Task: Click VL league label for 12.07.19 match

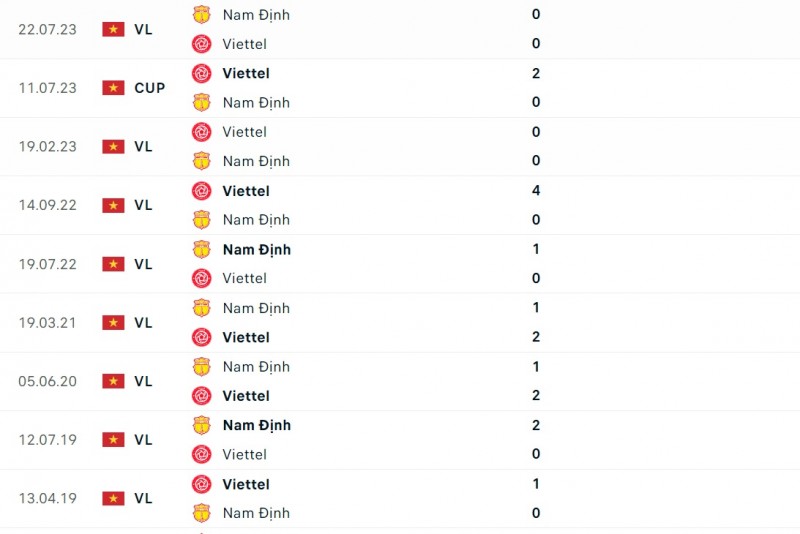Action: point(143,439)
